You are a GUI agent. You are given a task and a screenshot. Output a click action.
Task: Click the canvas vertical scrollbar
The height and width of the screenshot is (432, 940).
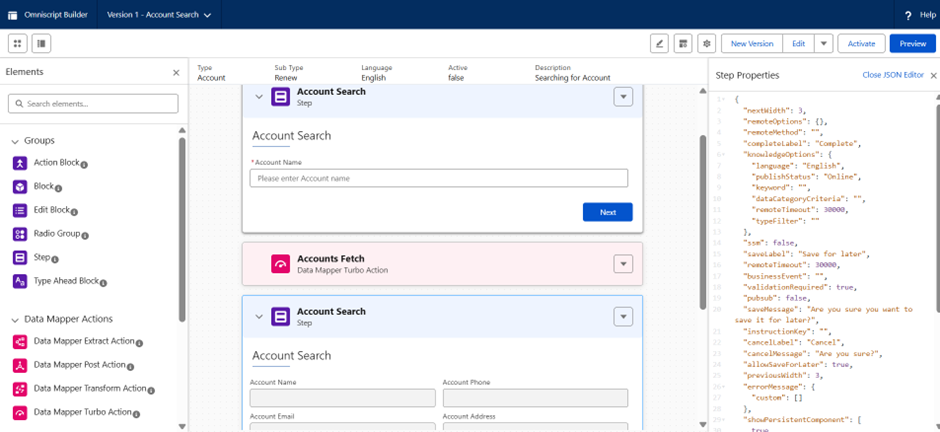coord(704,222)
